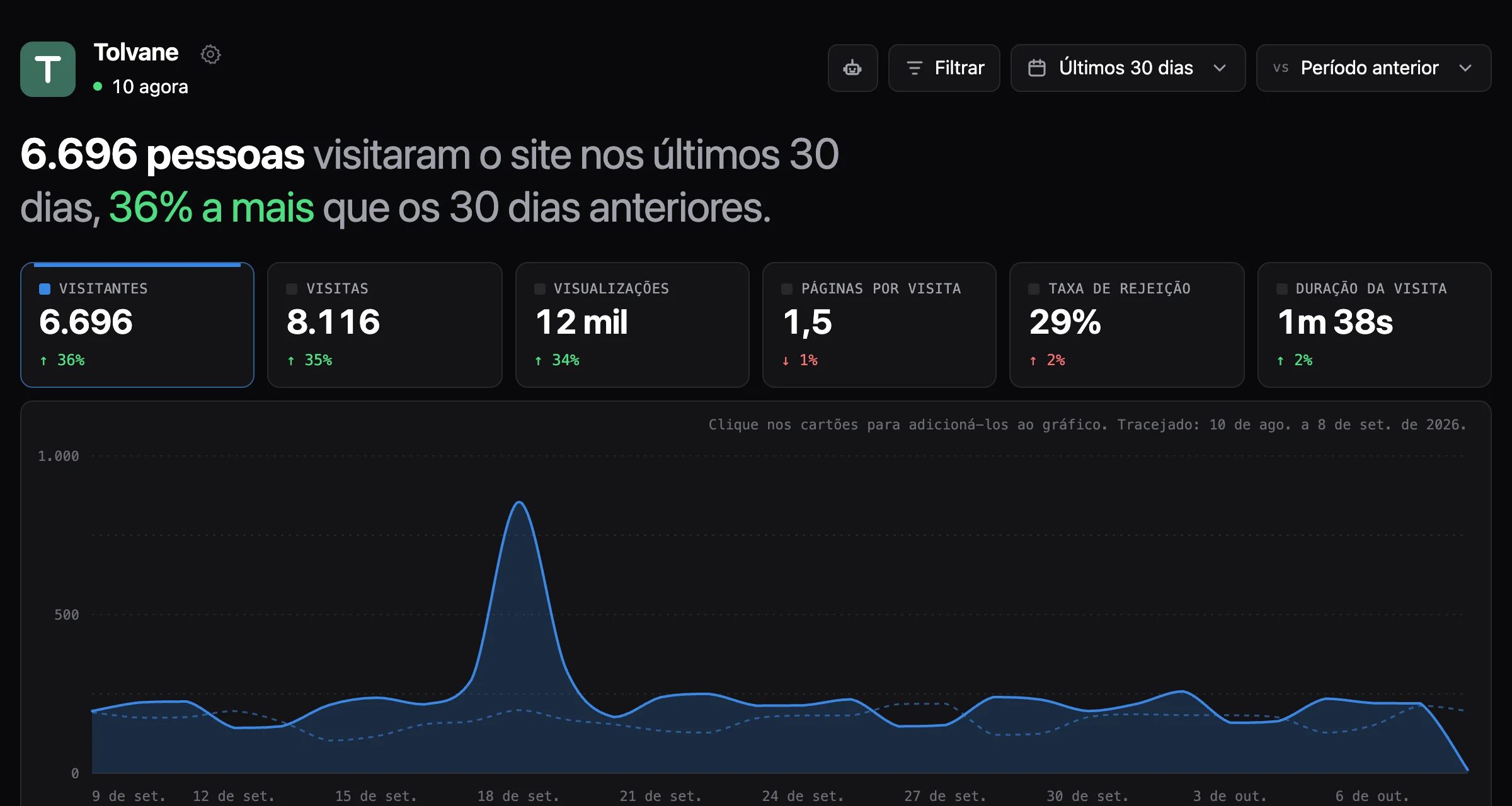Click the 1.000 y-axis label

[x=59, y=456]
